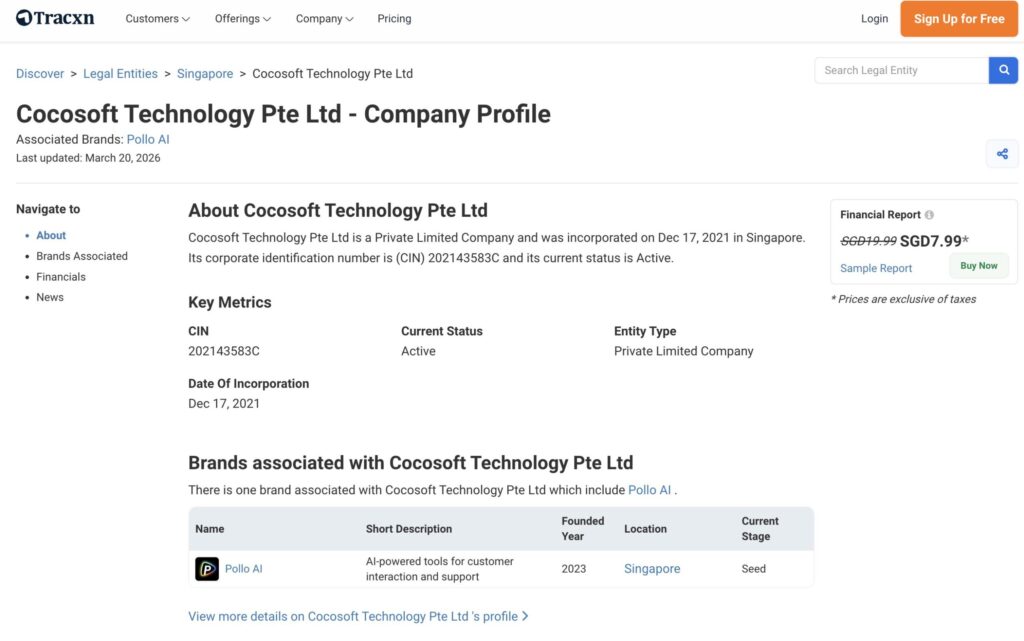Open Pollo AI under Associated Brands
Screen dimensions: 1024x641
(148, 139)
